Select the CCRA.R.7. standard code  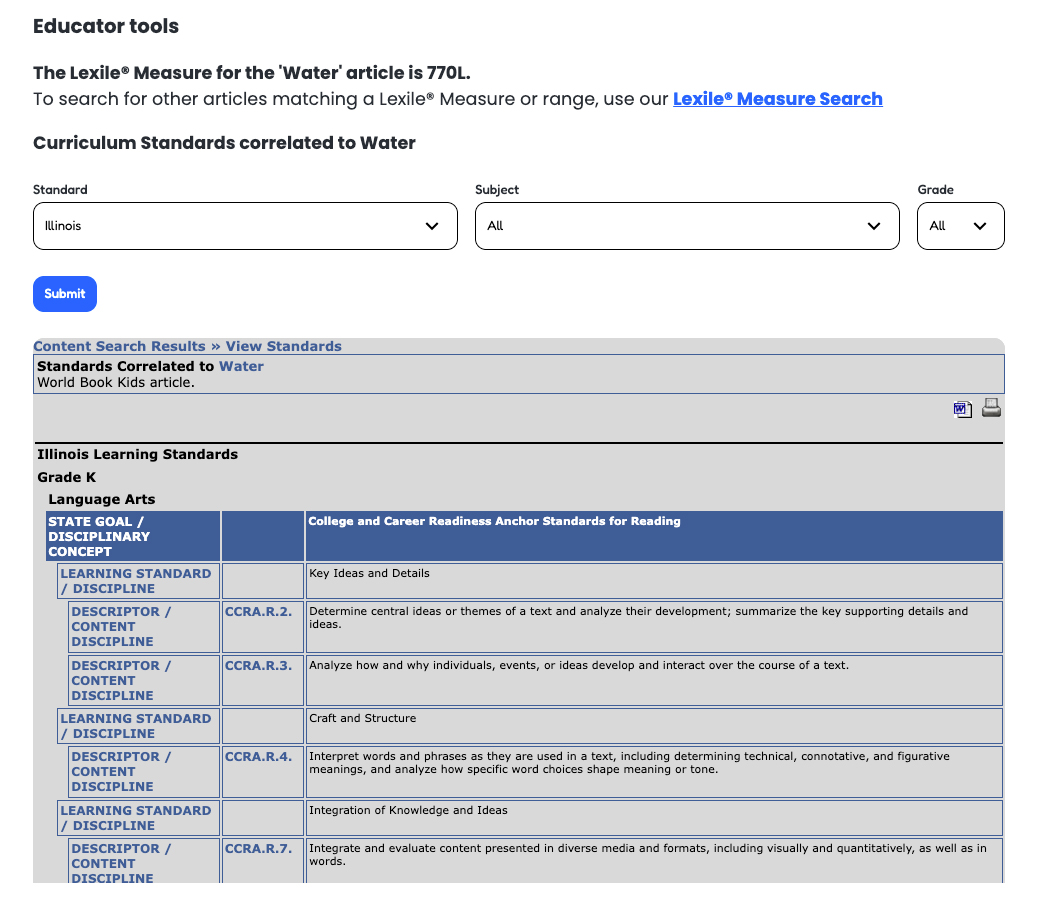click(258, 848)
